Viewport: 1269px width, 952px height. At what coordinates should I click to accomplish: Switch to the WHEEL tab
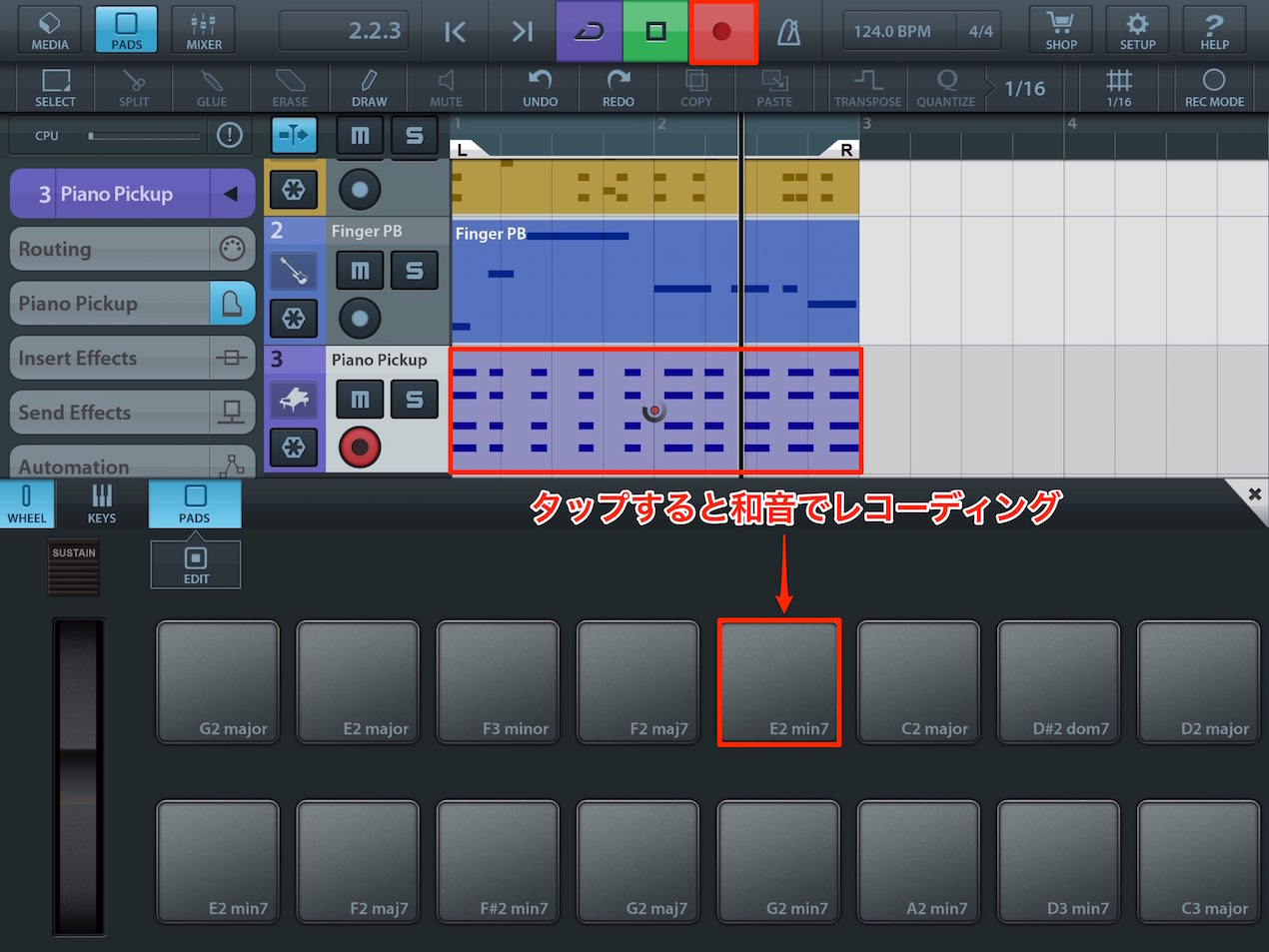coord(27,503)
